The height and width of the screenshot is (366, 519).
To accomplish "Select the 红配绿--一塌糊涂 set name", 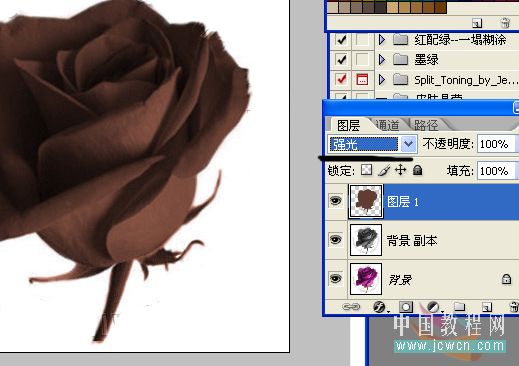I will click(x=460, y=40).
